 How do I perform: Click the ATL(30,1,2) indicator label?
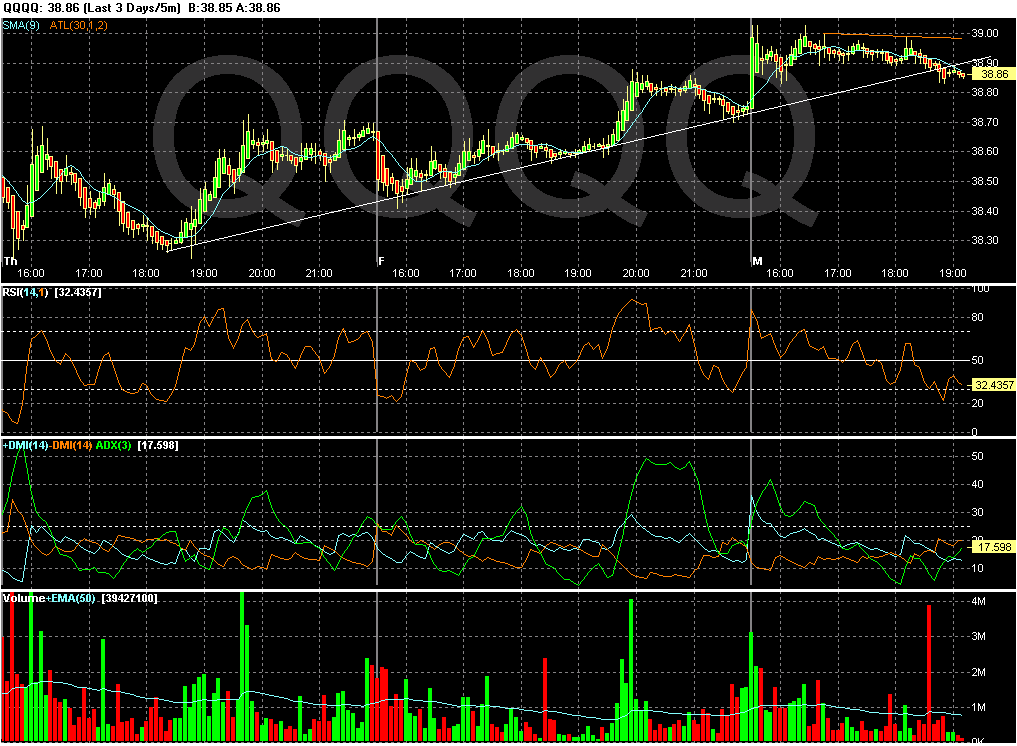[x=78, y=25]
